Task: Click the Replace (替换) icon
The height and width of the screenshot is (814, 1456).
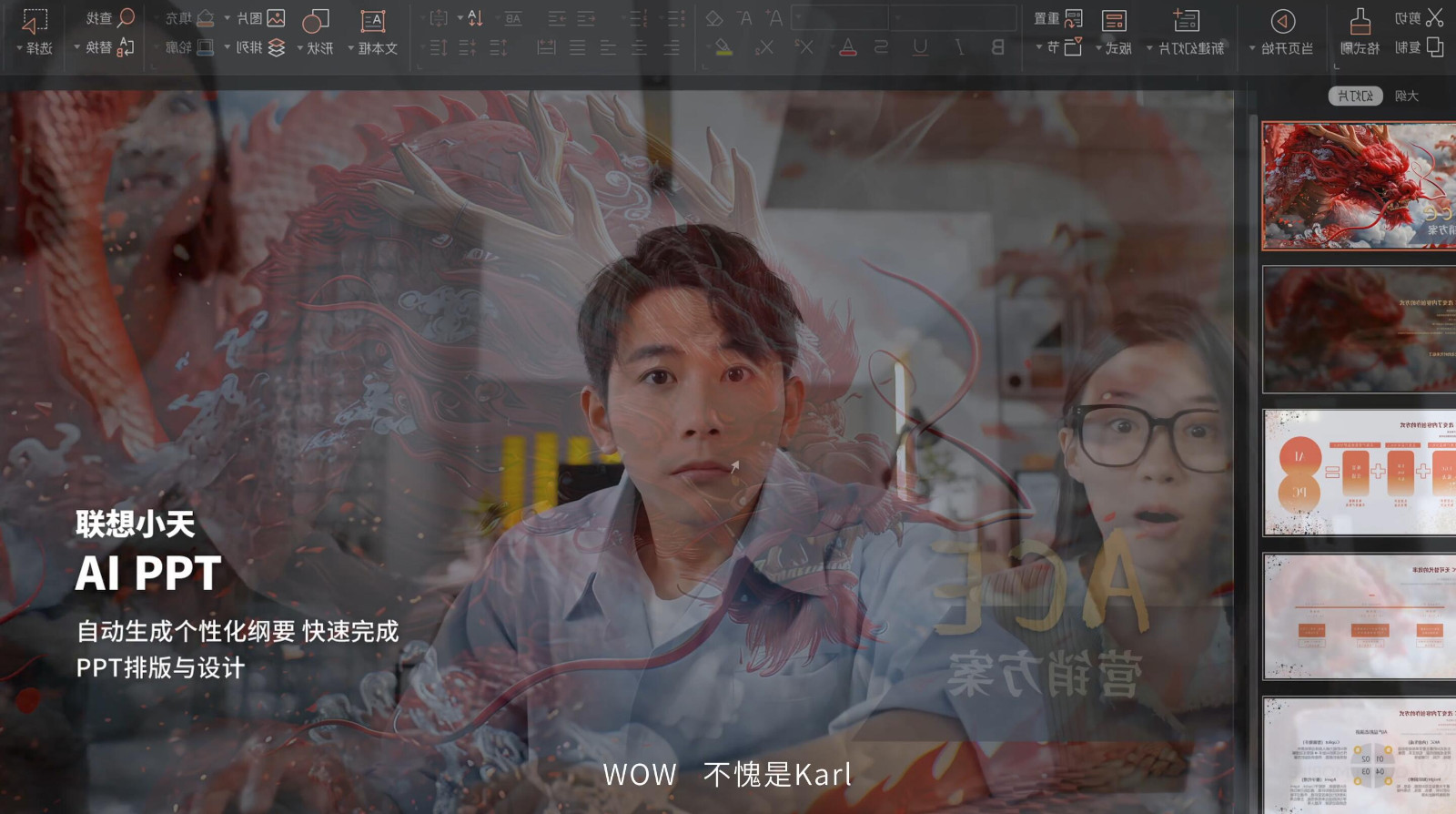Action: point(126,46)
